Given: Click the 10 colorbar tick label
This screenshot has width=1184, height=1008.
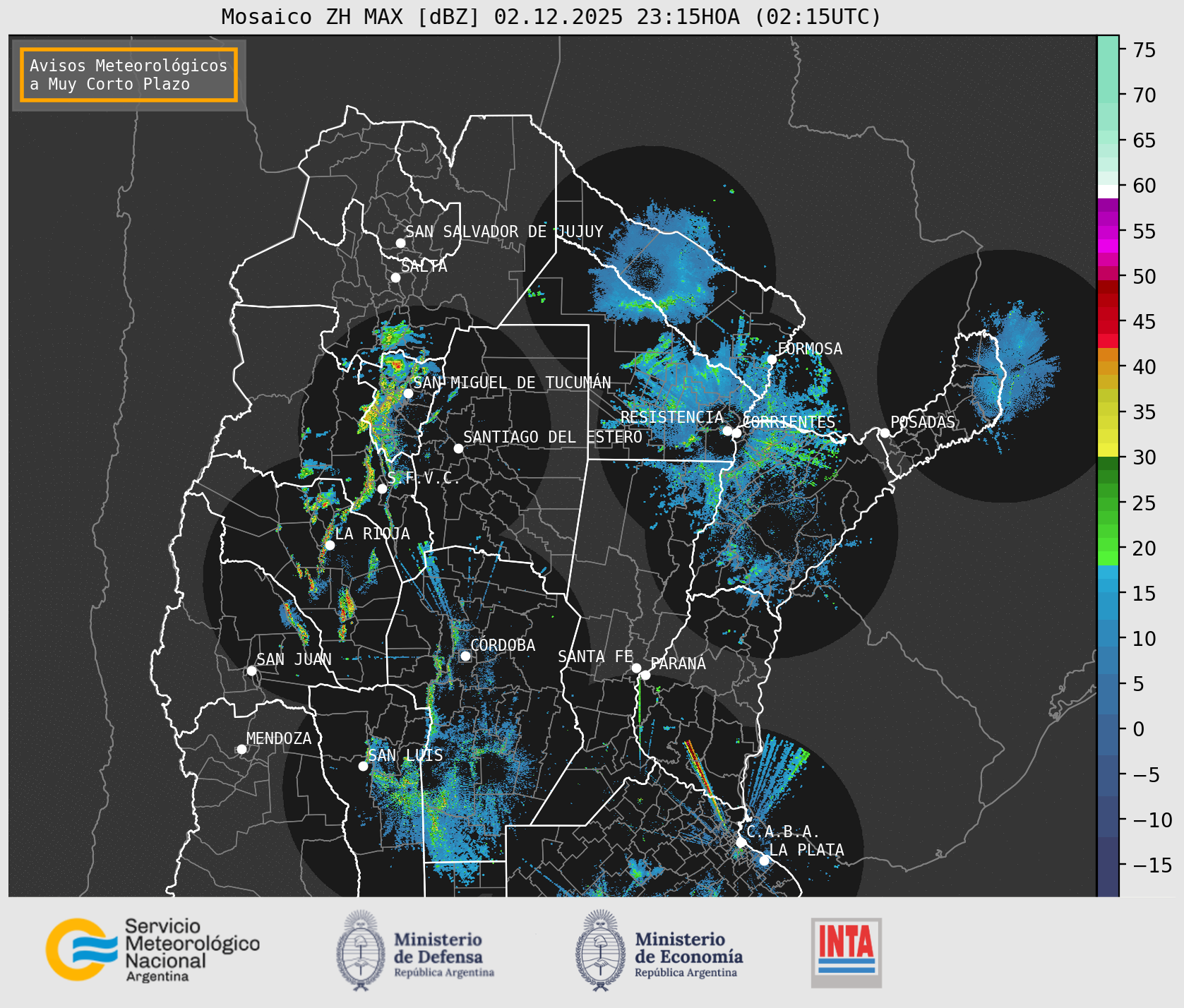Looking at the screenshot, I should [1144, 639].
